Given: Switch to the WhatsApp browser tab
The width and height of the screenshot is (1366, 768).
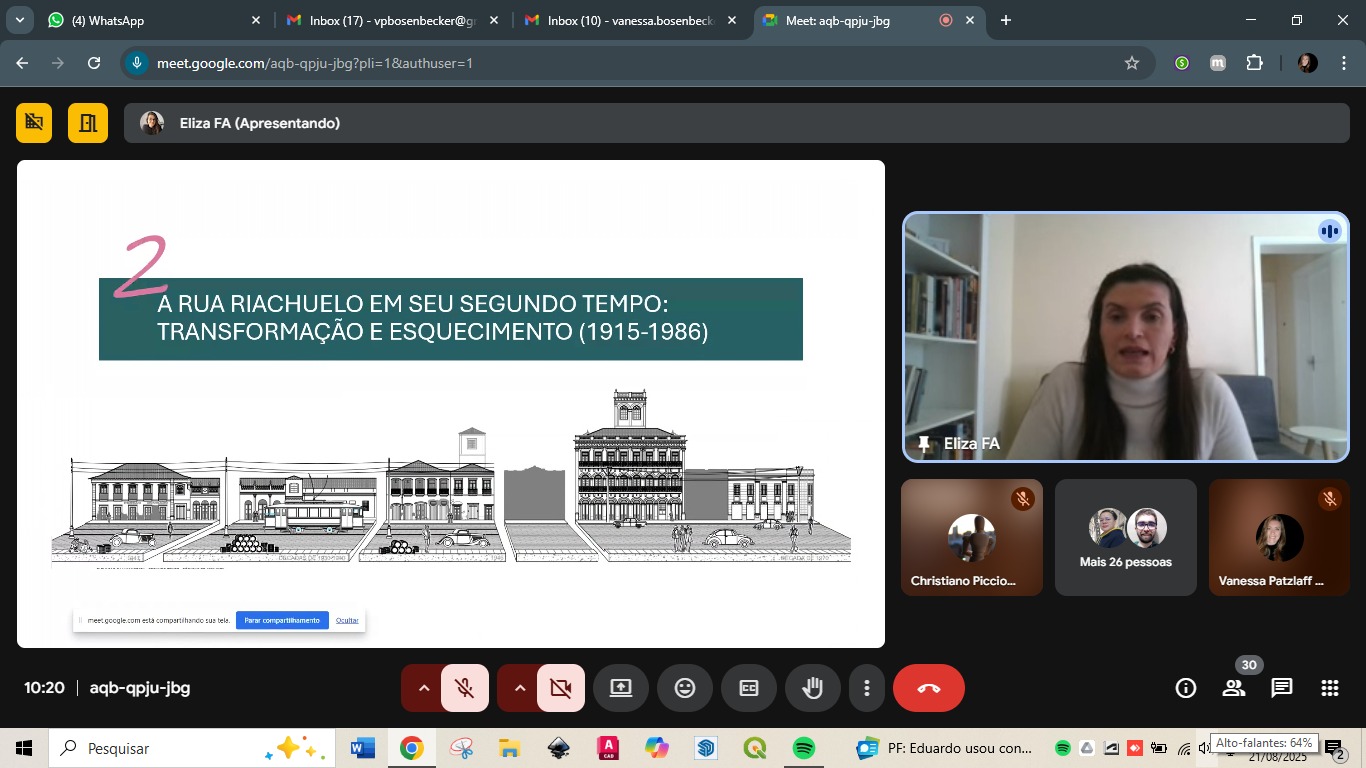Looking at the screenshot, I should pos(150,20).
